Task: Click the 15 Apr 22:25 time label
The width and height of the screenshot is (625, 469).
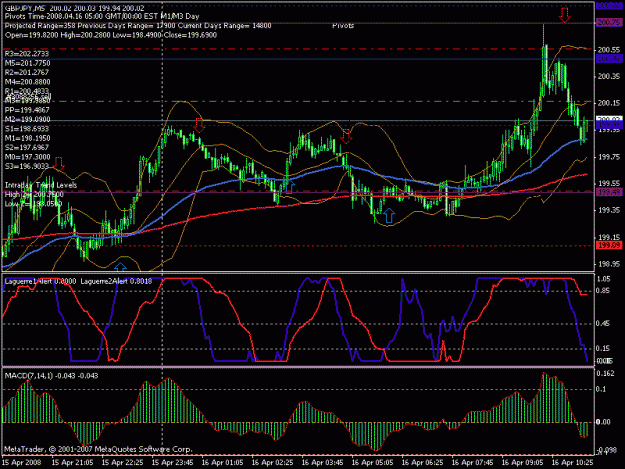Action: (x=122, y=463)
